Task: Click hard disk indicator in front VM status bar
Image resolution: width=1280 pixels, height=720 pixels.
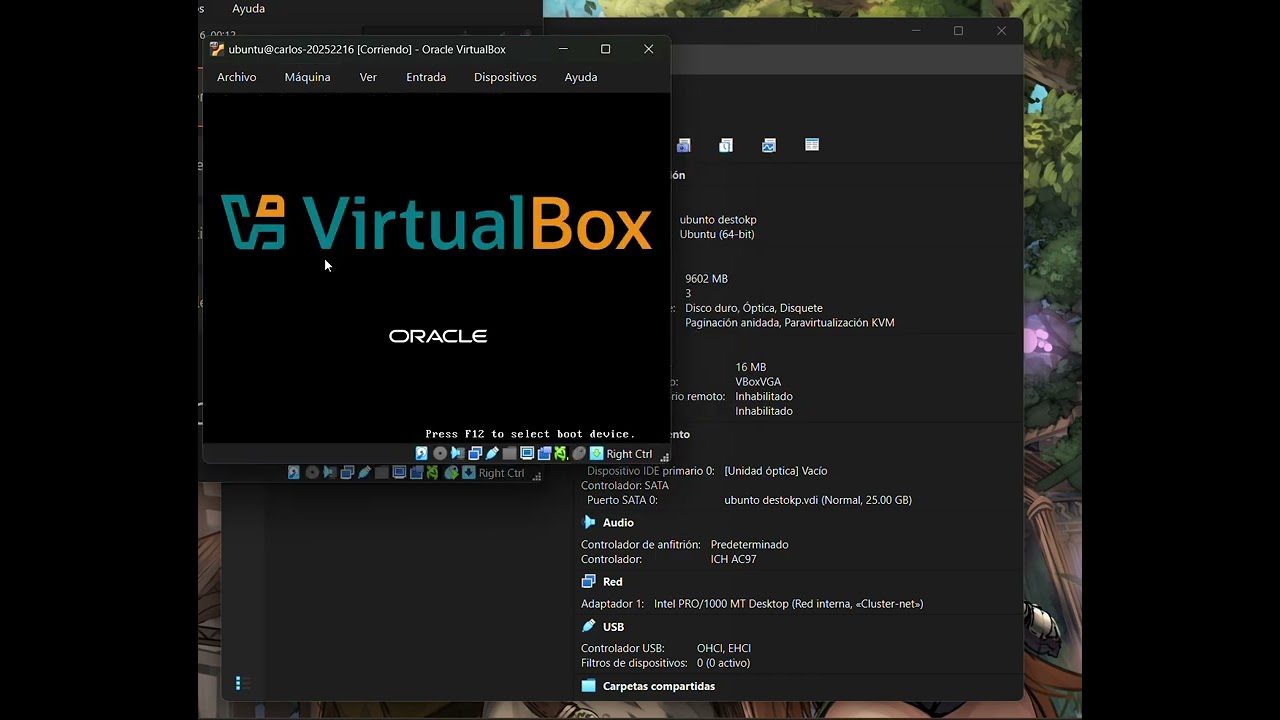Action: pyautogui.click(x=422, y=454)
